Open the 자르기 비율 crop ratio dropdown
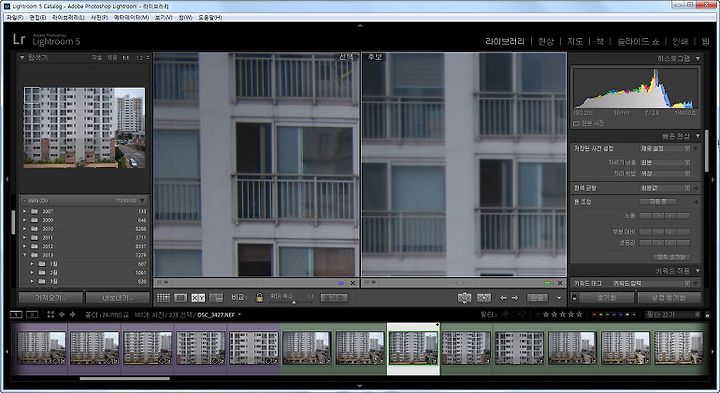The width and height of the screenshot is (720, 393). pyautogui.click(x=665, y=163)
